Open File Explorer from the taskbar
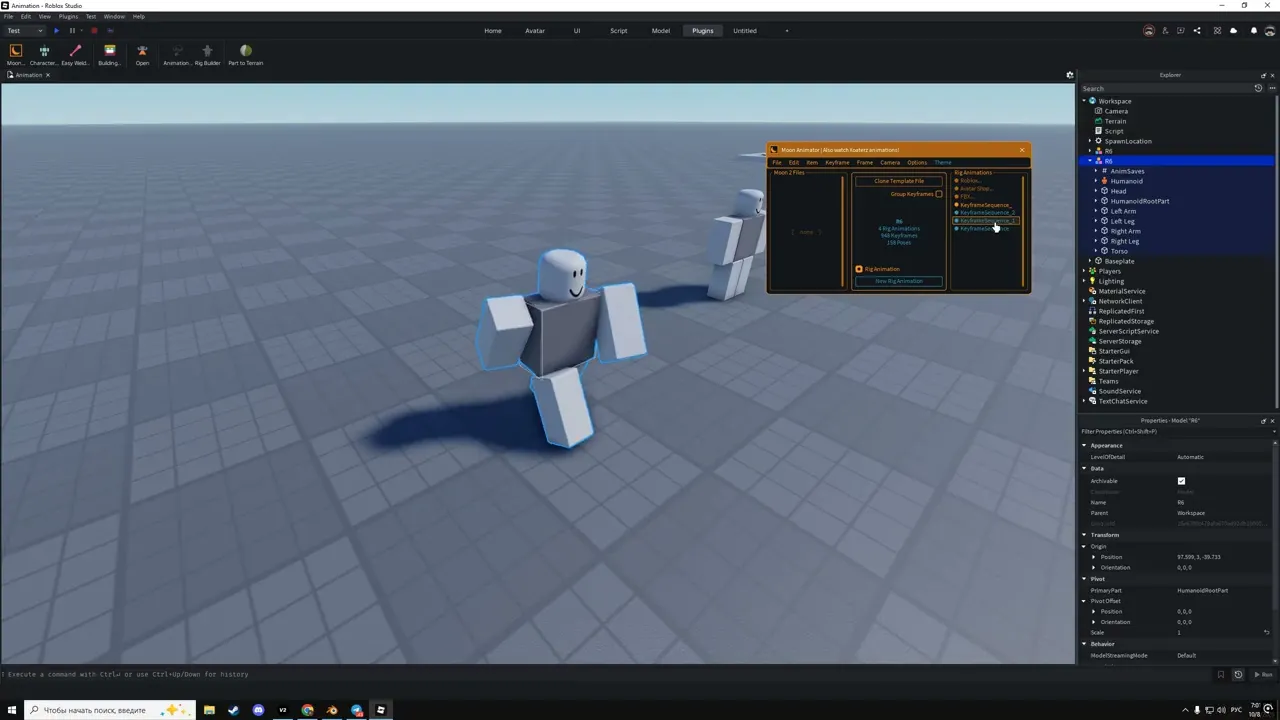Viewport: 1280px width, 720px height. click(x=209, y=710)
